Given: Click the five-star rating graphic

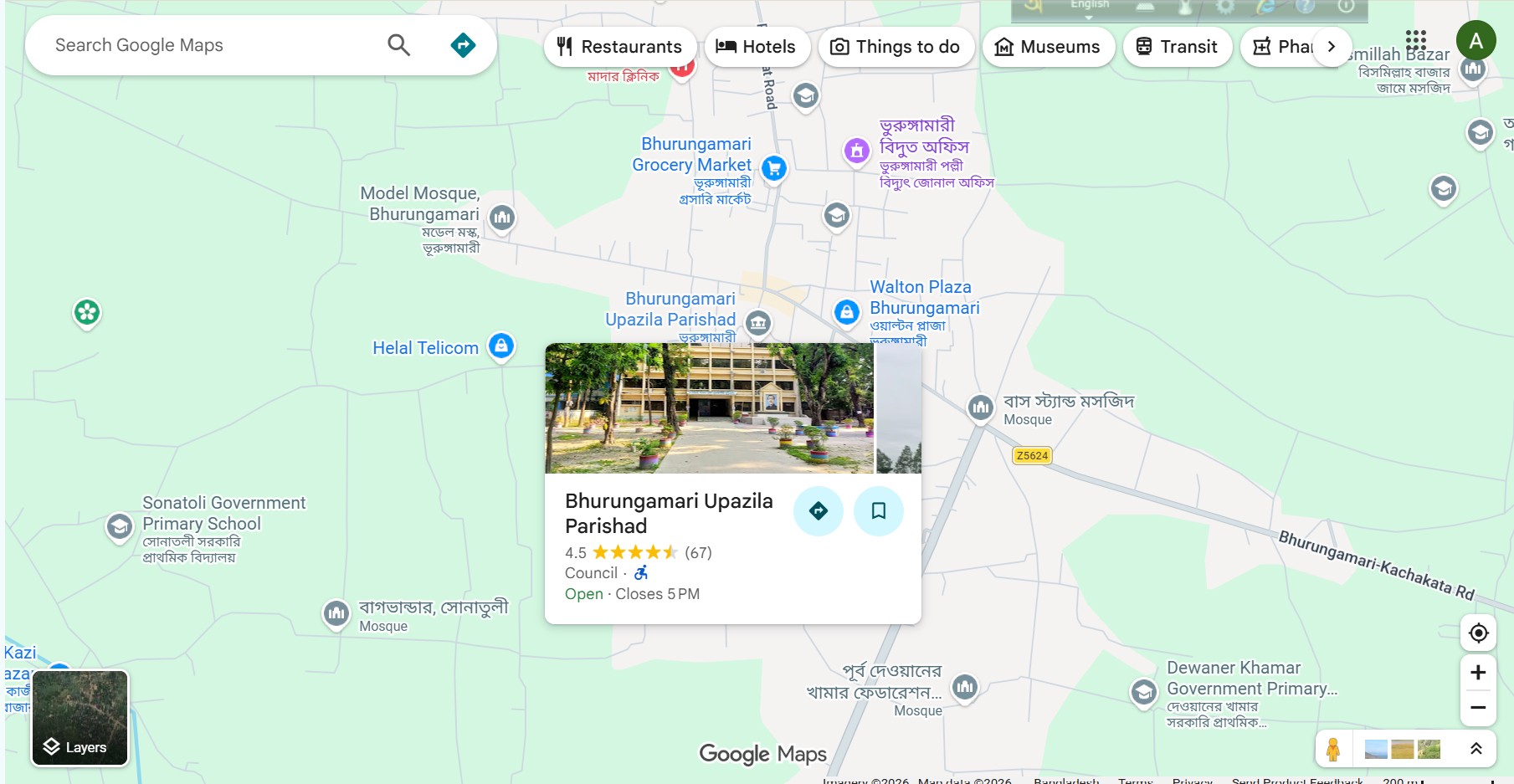Looking at the screenshot, I should click(635, 552).
